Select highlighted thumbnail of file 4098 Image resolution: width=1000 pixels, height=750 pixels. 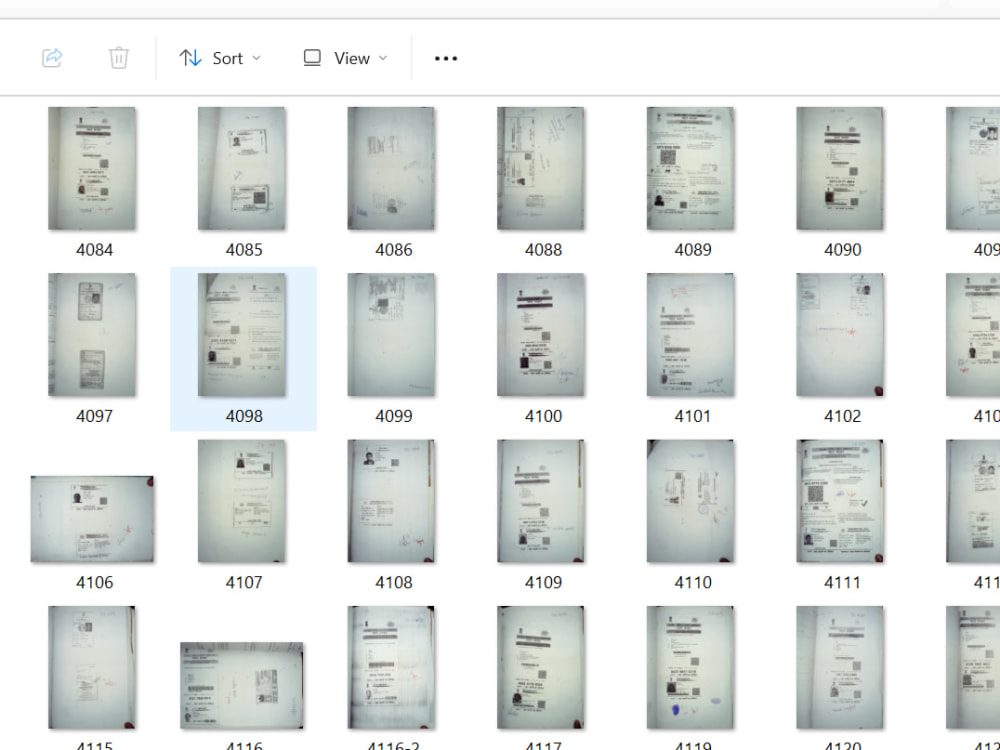pyautogui.click(x=242, y=335)
